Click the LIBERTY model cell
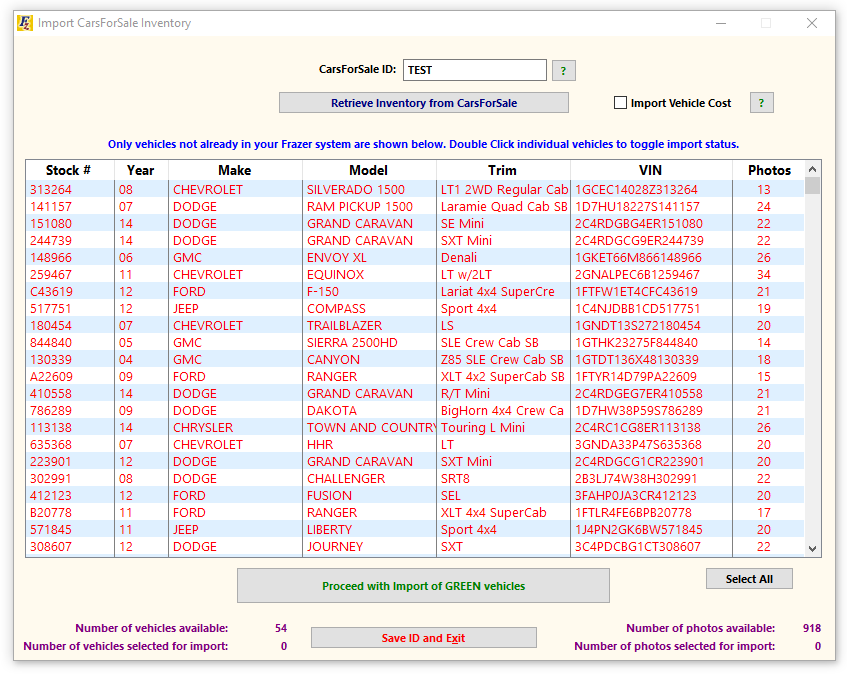The height and width of the screenshot is (675, 847). point(329,530)
